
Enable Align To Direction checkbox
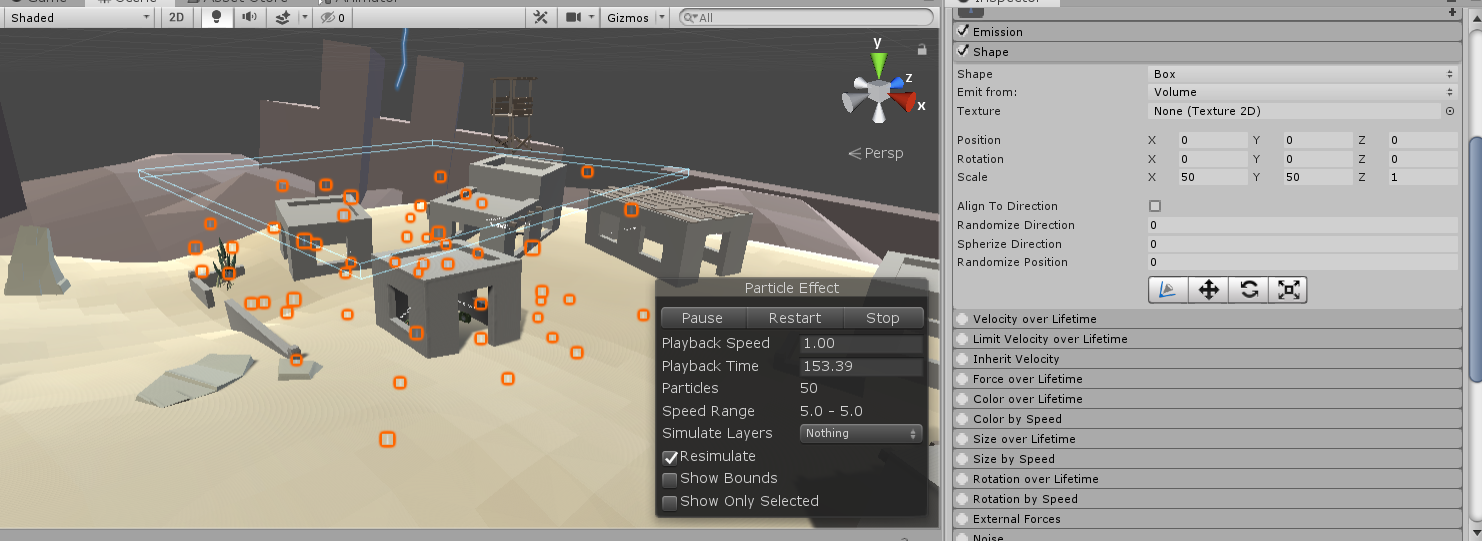[1155, 206]
